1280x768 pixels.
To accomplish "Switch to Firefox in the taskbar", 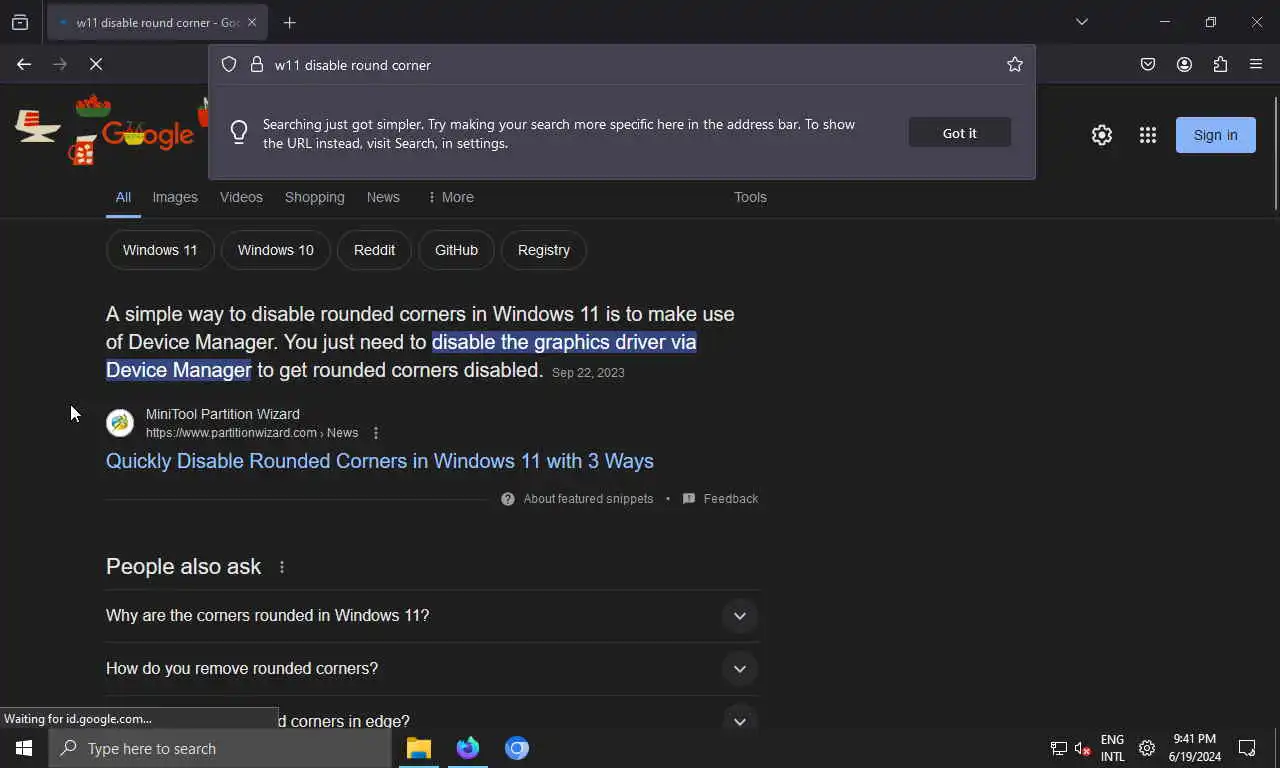I will click(468, 748).
